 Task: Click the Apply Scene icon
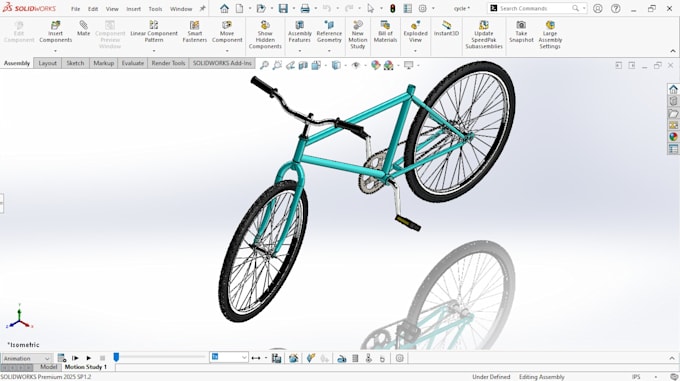pos(389,65)
